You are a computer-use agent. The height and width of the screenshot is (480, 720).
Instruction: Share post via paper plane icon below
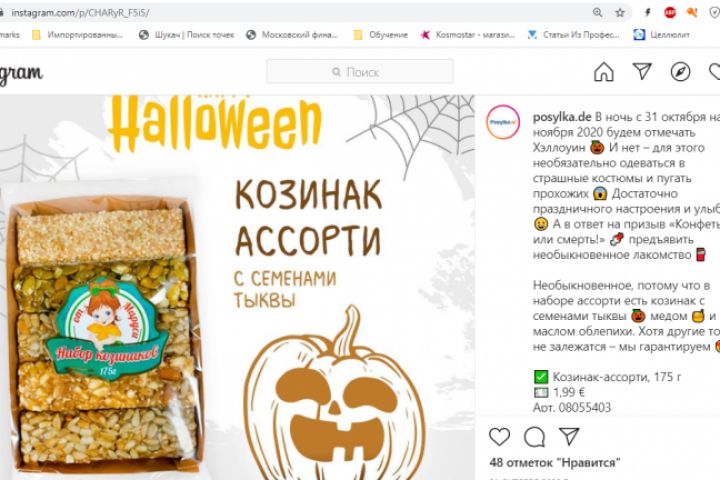[x=569, y=436]
